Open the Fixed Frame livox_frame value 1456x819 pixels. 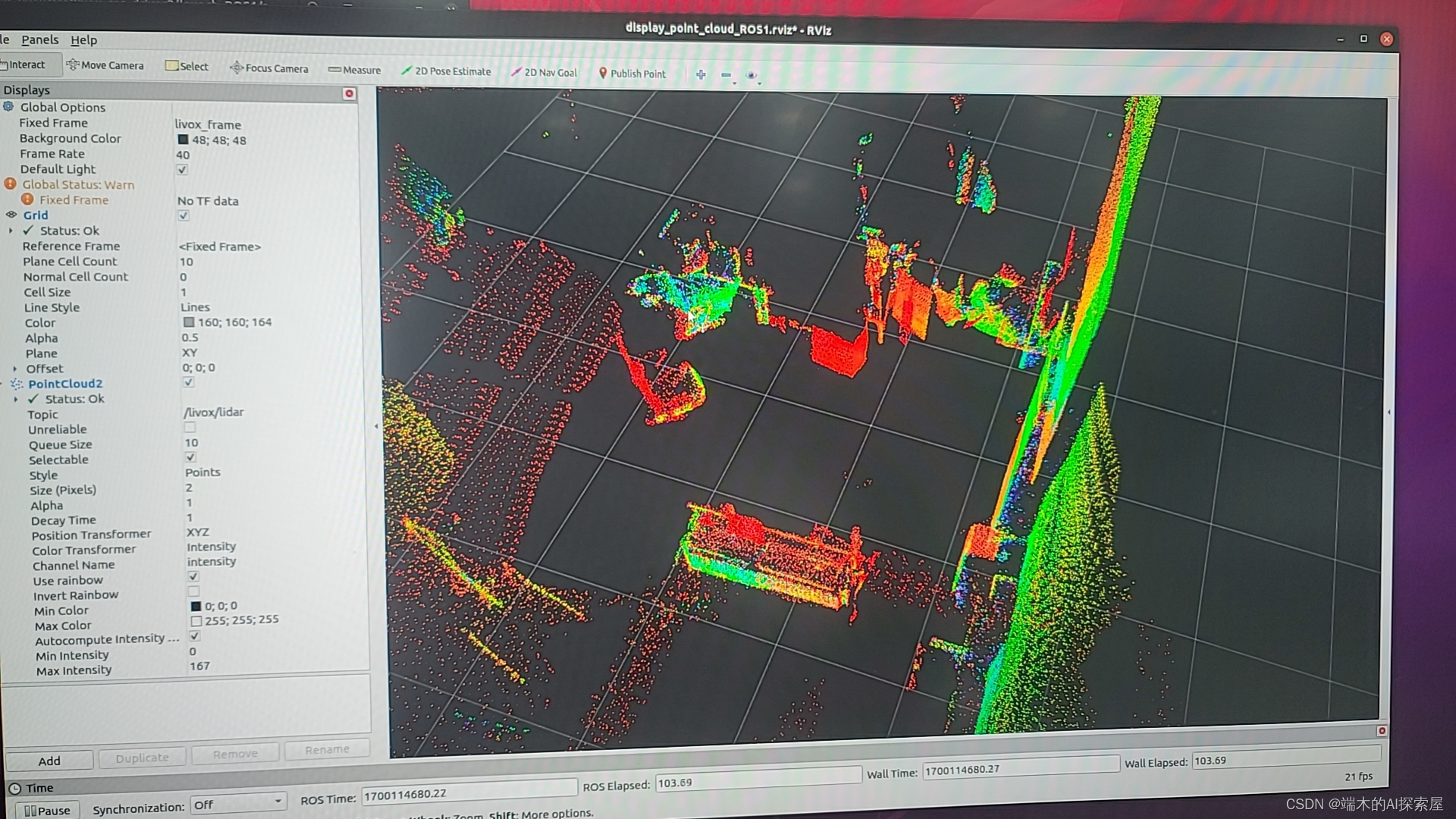[208, 124]
